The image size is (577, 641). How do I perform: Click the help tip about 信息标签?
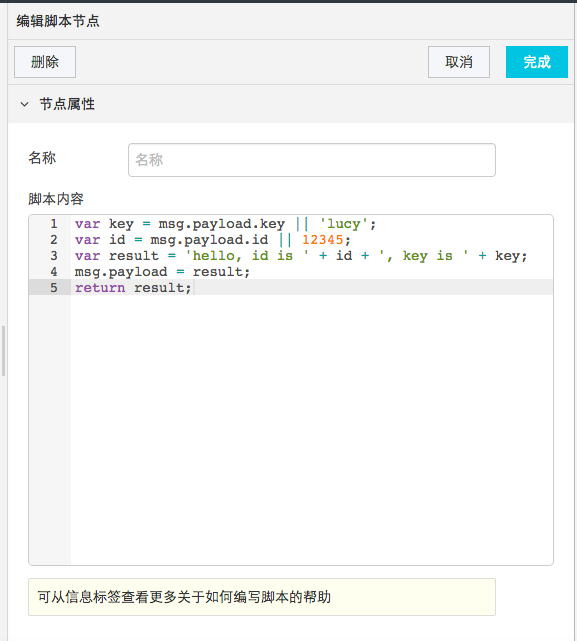point(262,597)
